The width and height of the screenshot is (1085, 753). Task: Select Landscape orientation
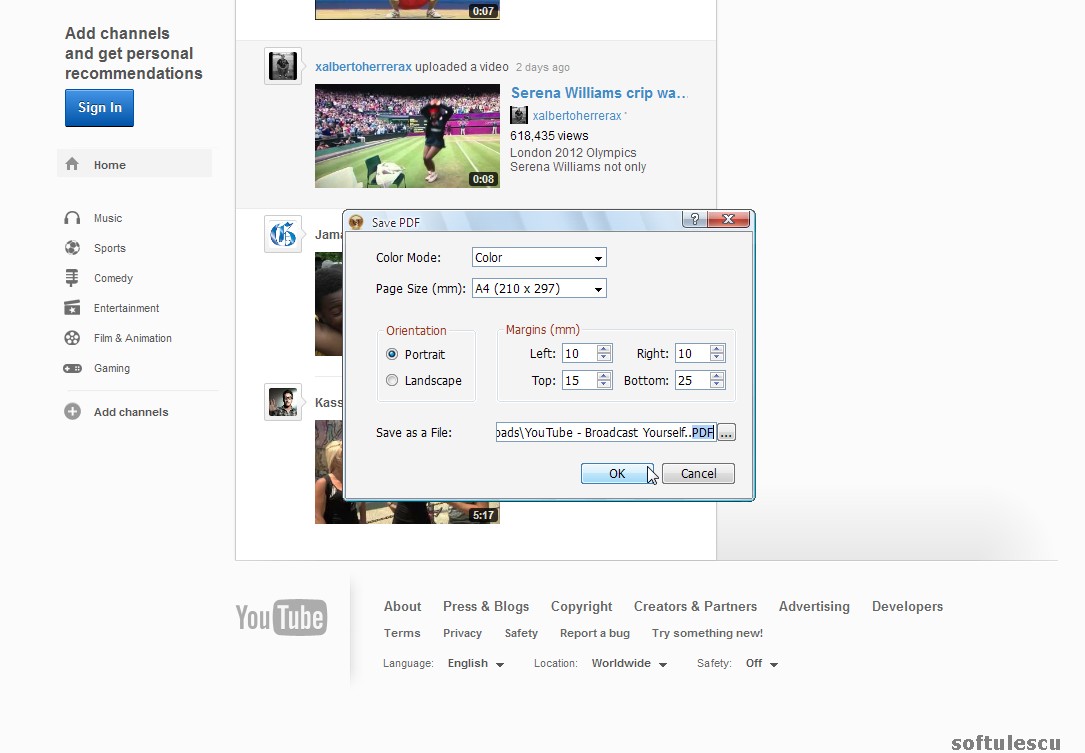point(392,381)
